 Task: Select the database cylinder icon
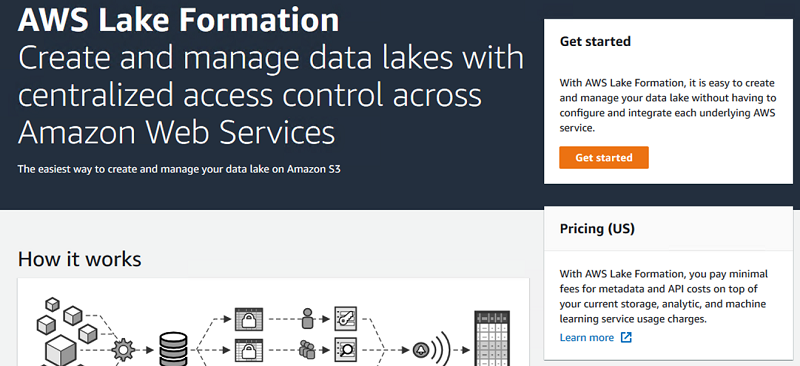(173, 349)
